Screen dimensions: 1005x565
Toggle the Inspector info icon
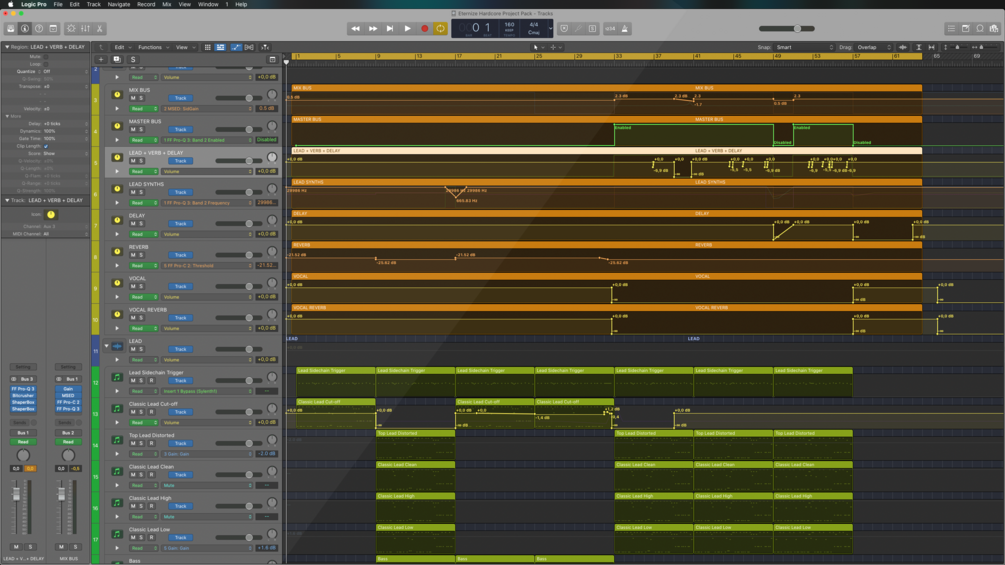coord(25,29)
